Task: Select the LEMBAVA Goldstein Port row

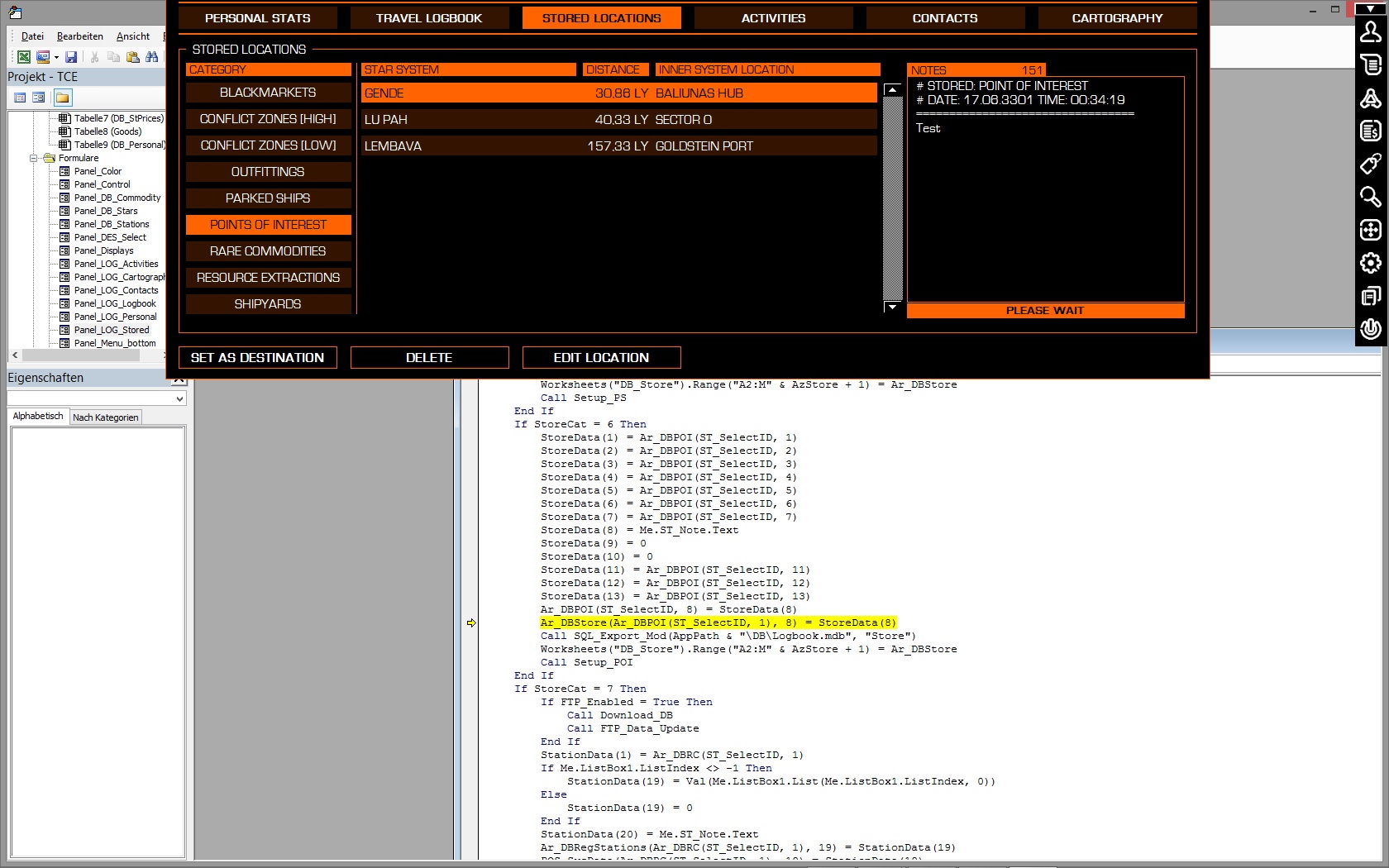Action: point(618,145)
